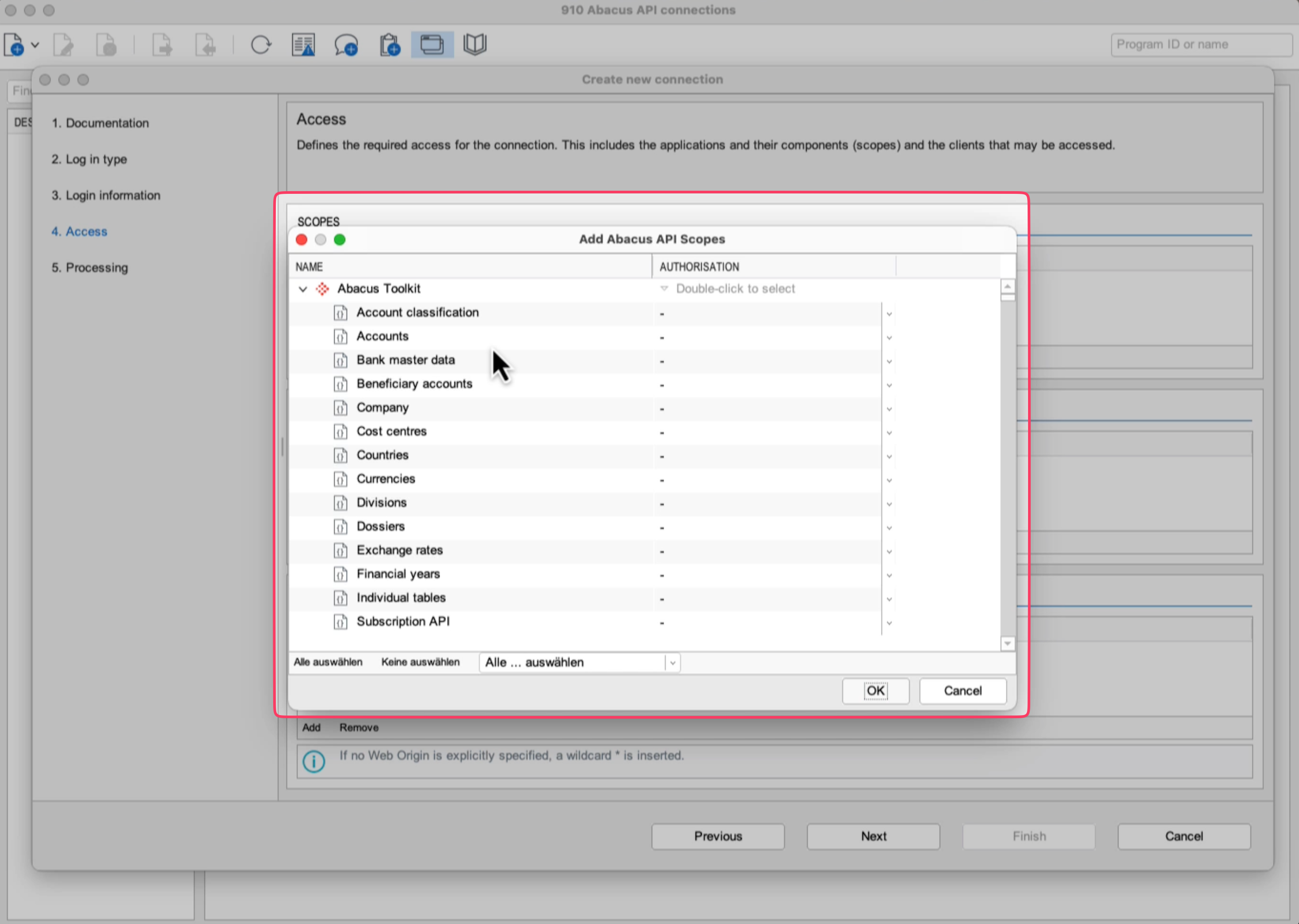The height and width of the screenshot is (924, 1299).
Task: Click the 'Alle auswählen' link
Action: tap(328, 662)
